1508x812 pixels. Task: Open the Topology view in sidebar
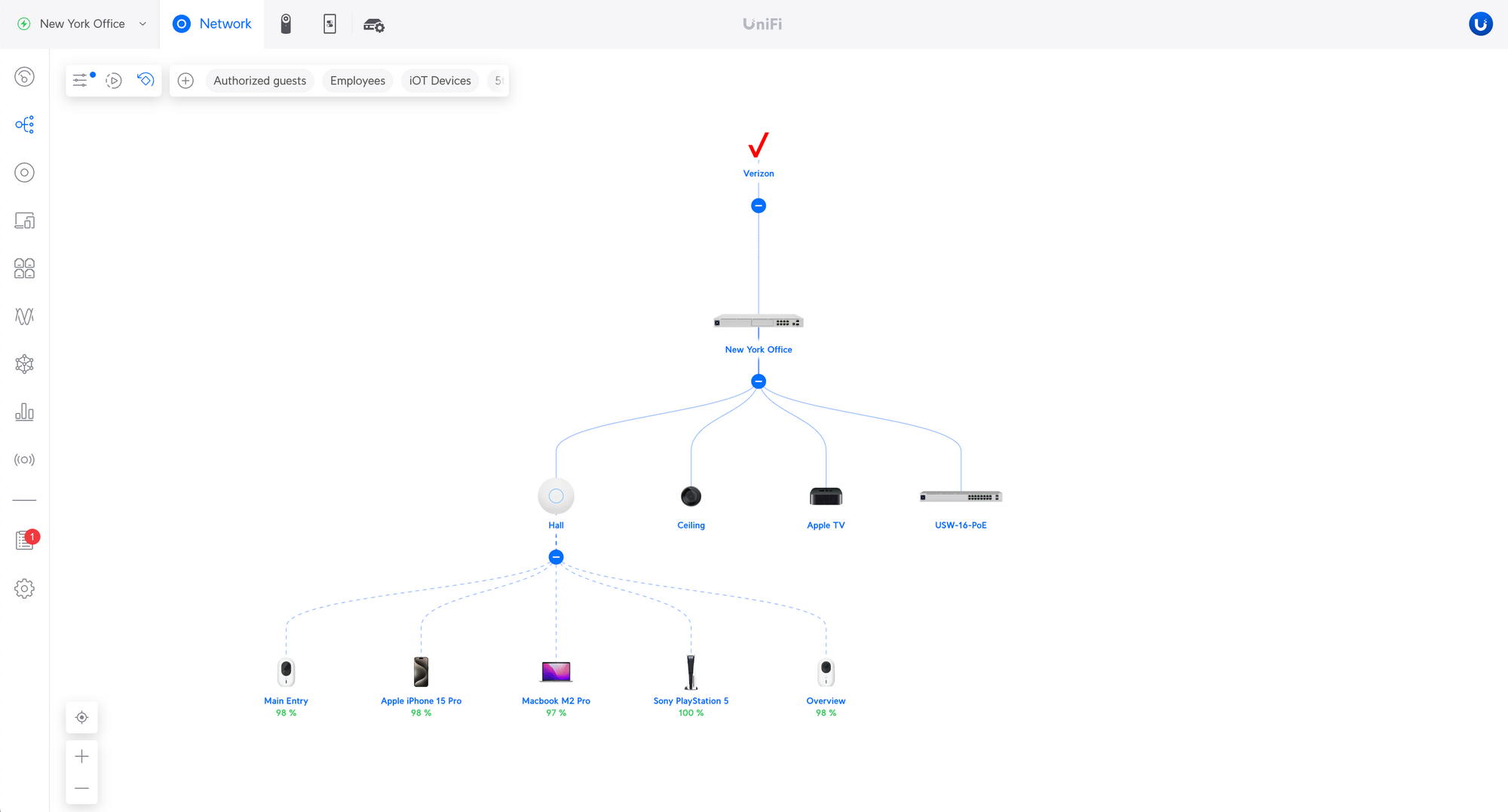tap(24, 124)
